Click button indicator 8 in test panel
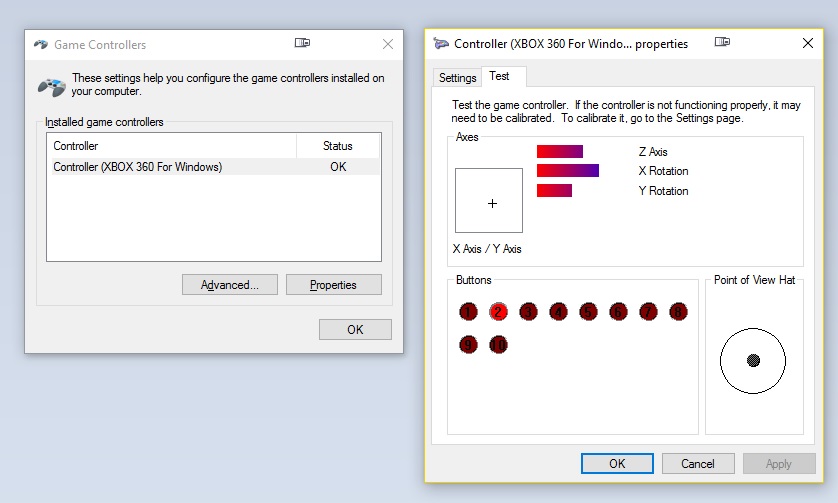Viewport: 838px width, 503px height. point(678,312)
